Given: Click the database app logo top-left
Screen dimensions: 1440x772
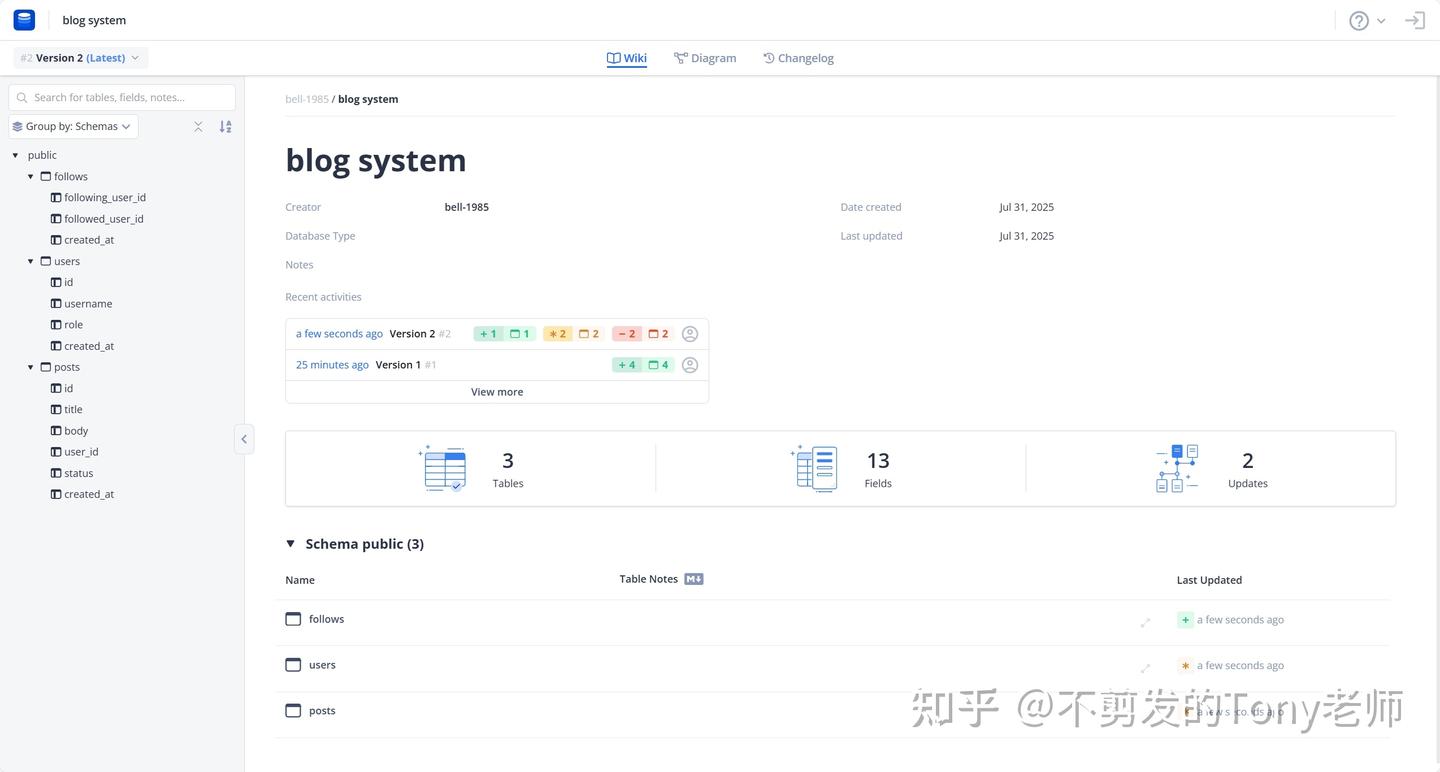Looking at the screenshot, I should coord(23,19).
